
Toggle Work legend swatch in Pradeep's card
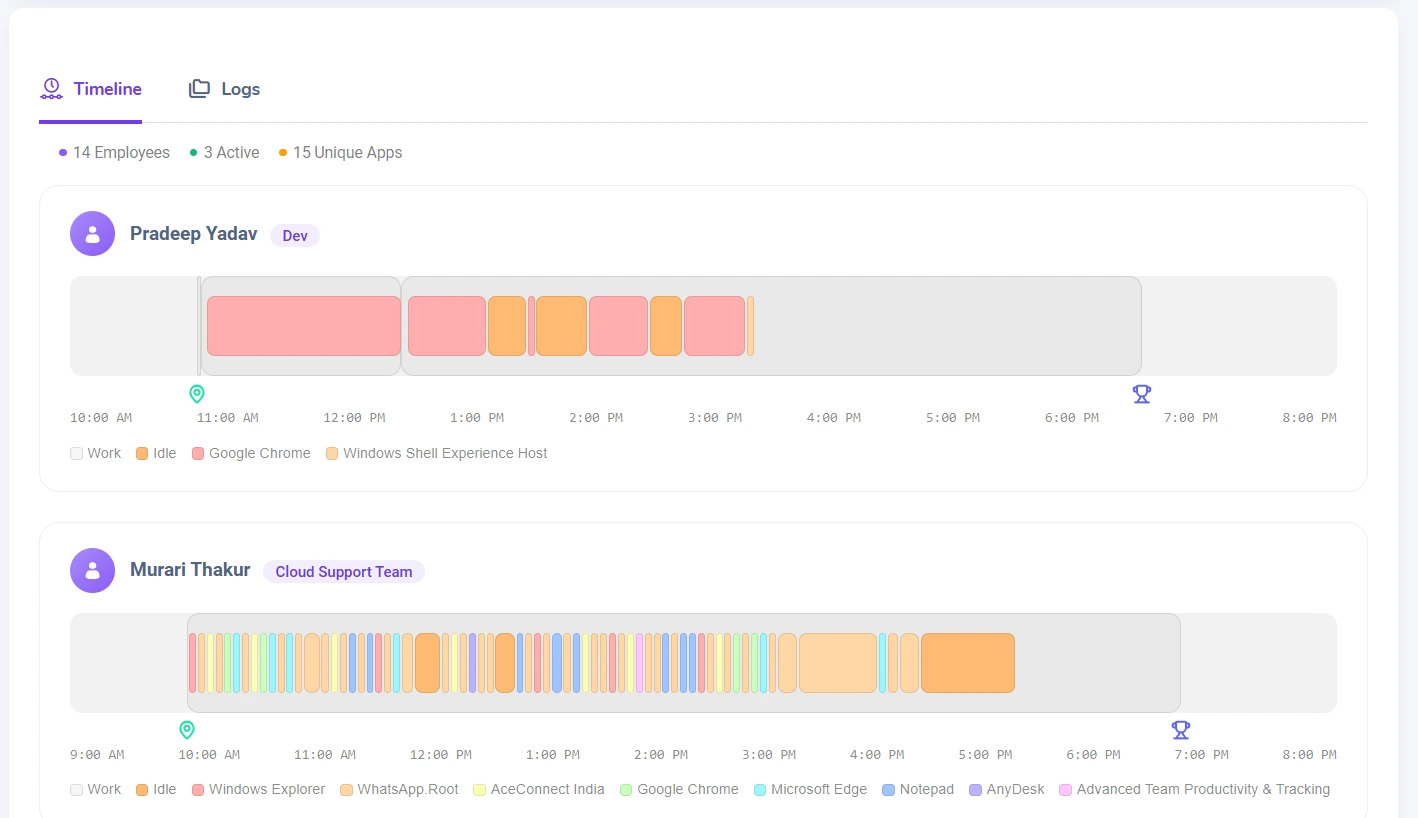coord(77,453)
